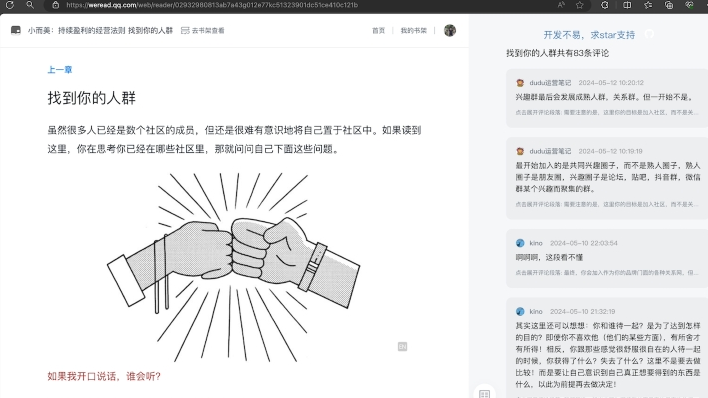Click the browser essentials heart icon

pyautogui.click(x=689, y=5)
